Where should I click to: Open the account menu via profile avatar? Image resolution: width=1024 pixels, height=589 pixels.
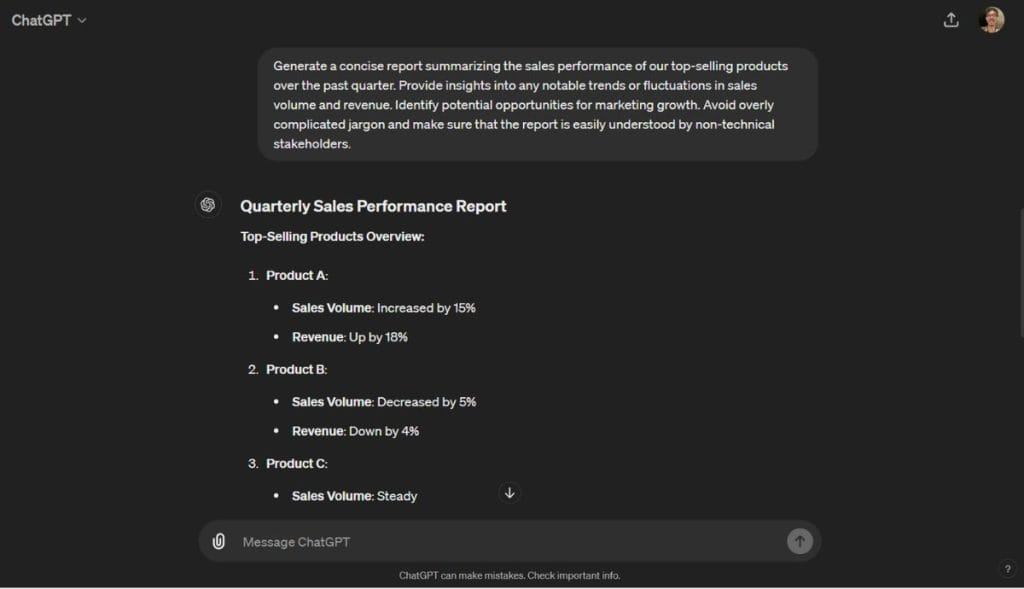[992, 19]
